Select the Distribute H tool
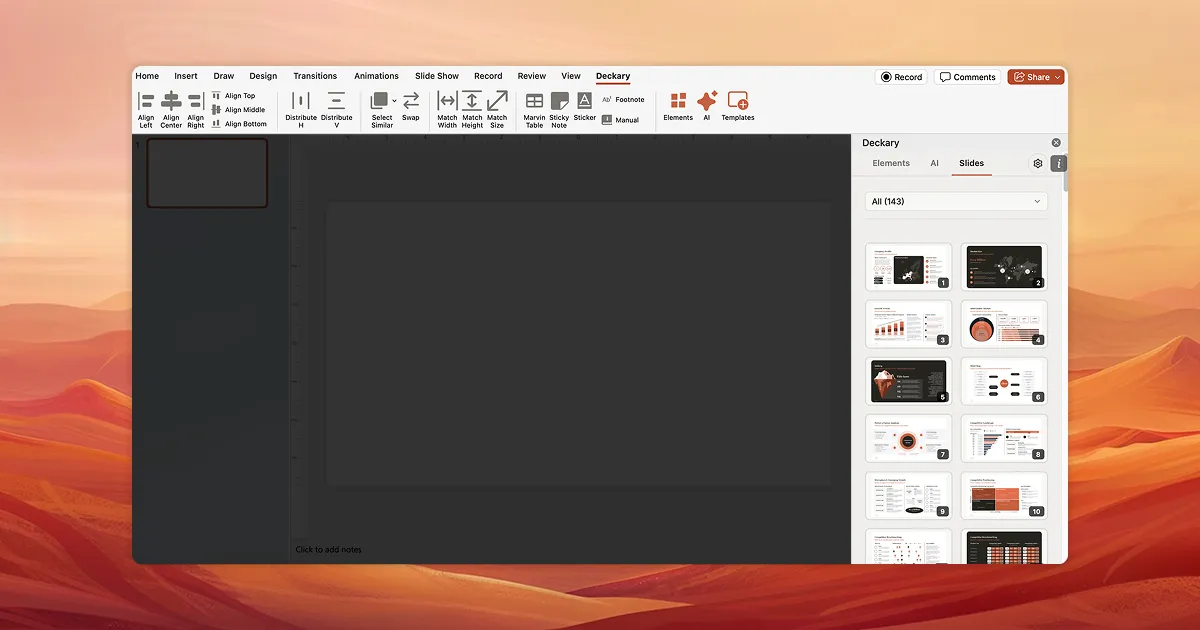Viewport: 1200px width, 630px height. click(301, 102)
